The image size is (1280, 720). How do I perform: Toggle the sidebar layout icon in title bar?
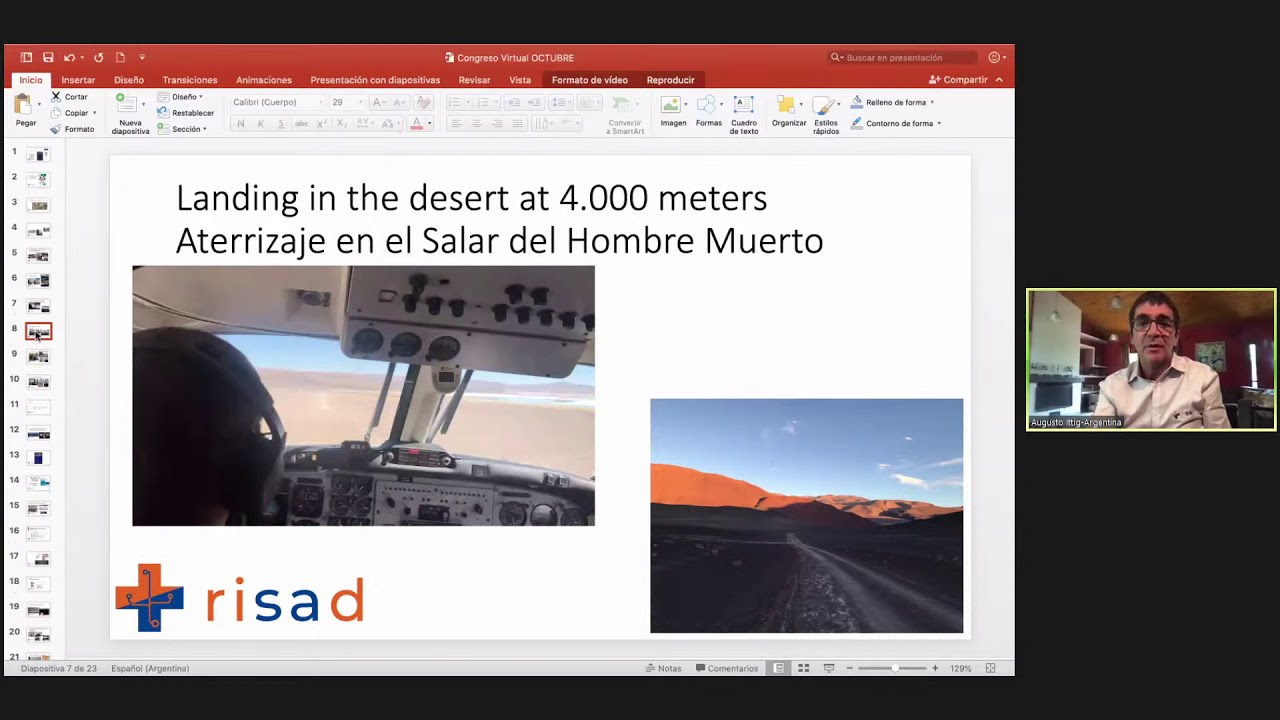26,58
